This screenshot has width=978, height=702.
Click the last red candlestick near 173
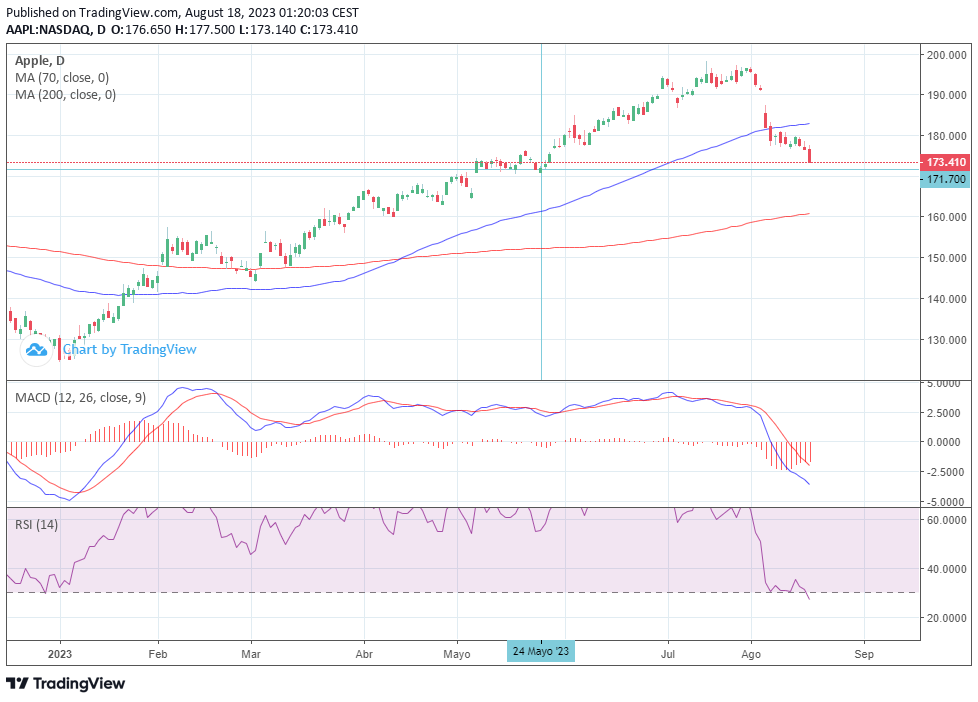[810, 155]
